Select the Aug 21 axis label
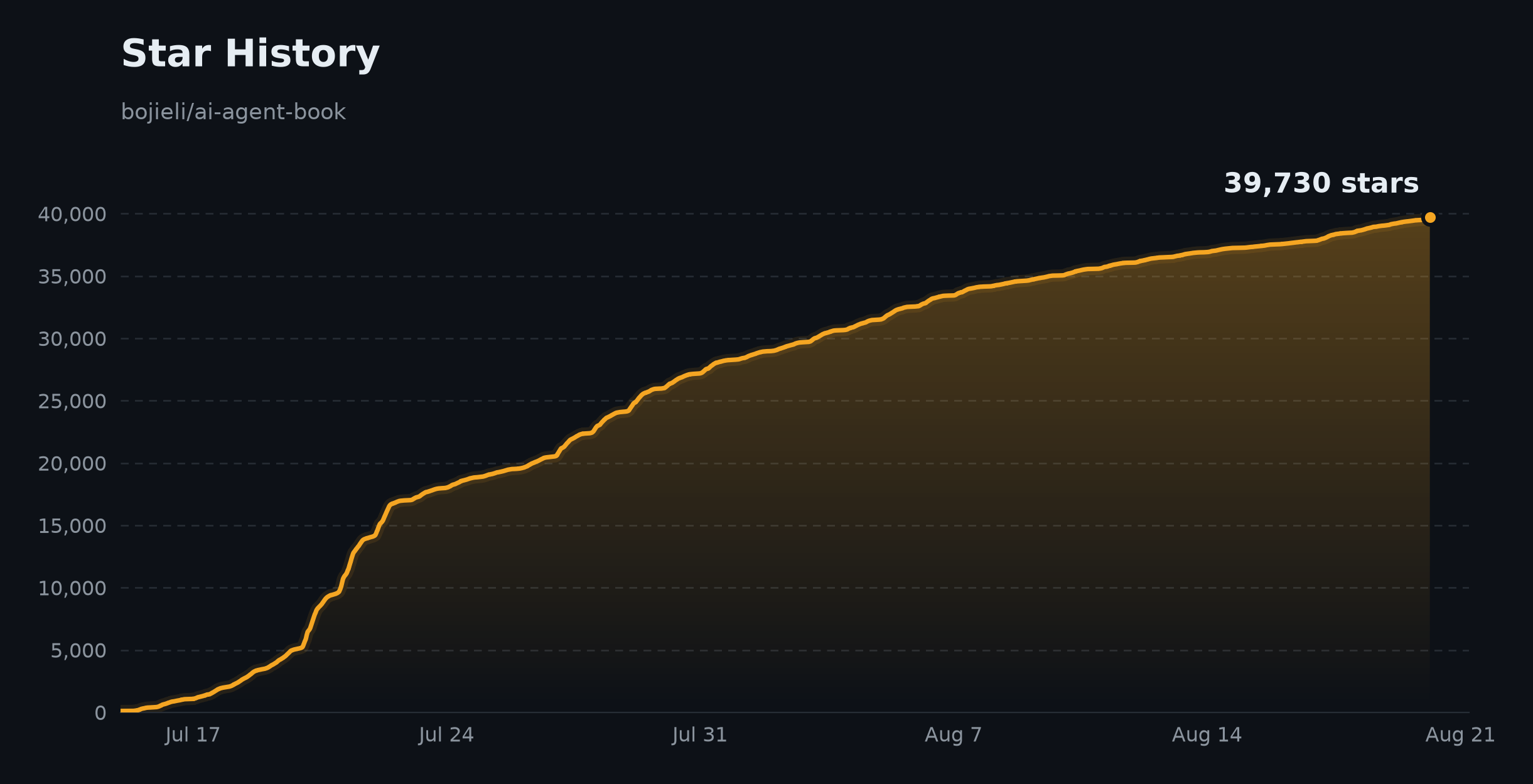The image size is (1533, 784). (x=1460, y=735)
